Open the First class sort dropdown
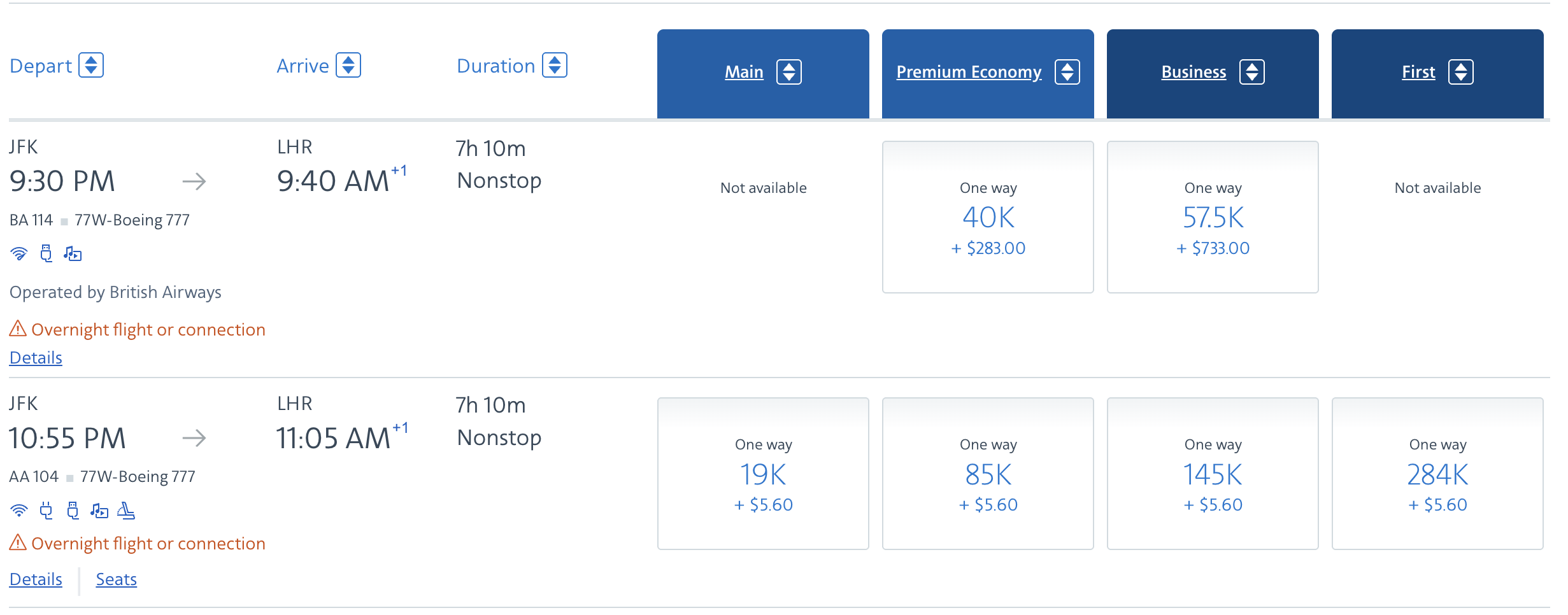This screenshot has height=615, width=1568. click(x=1462, y=72)
